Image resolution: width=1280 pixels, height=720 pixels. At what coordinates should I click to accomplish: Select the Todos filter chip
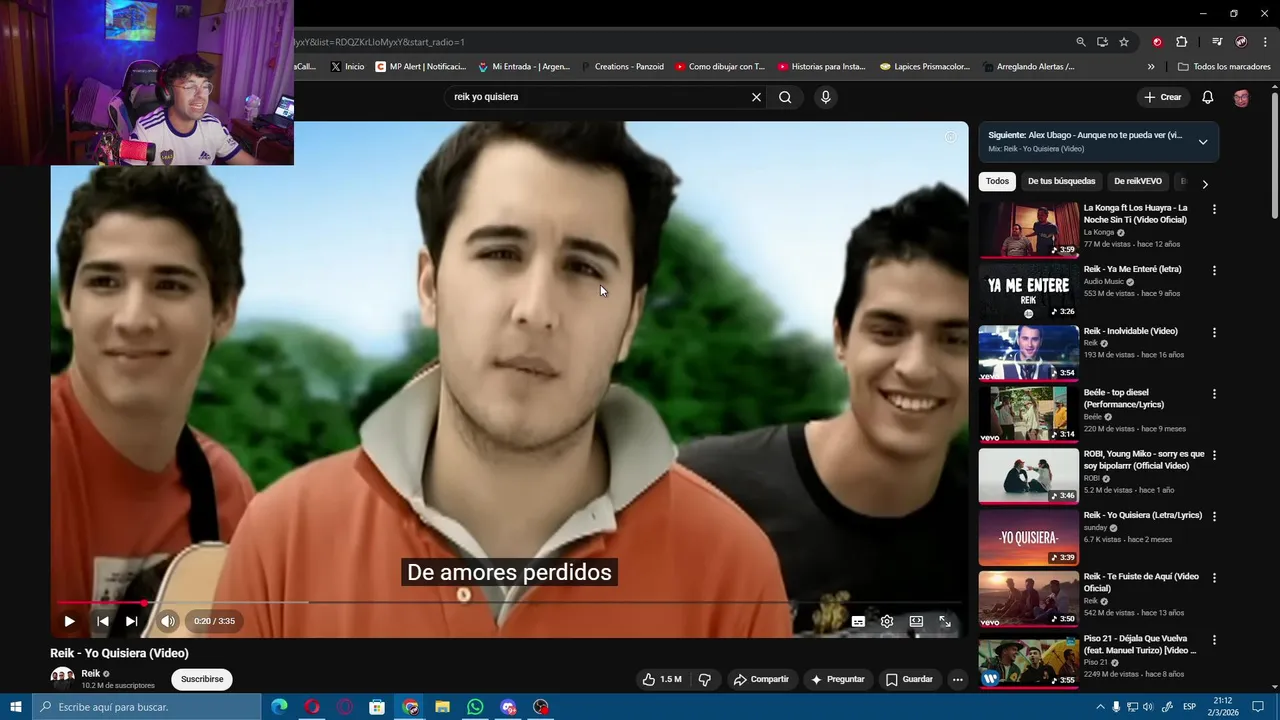[997, 181]
